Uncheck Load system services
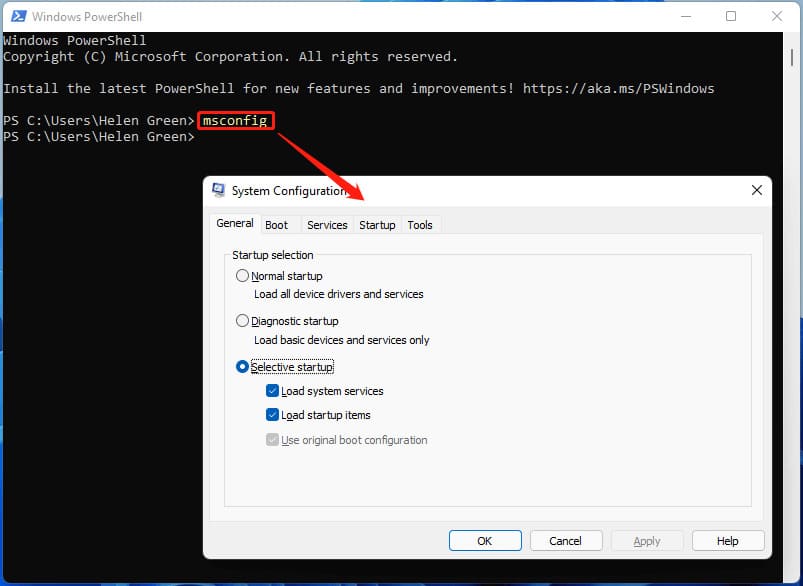803x586 pixels. tap(273, 391)
